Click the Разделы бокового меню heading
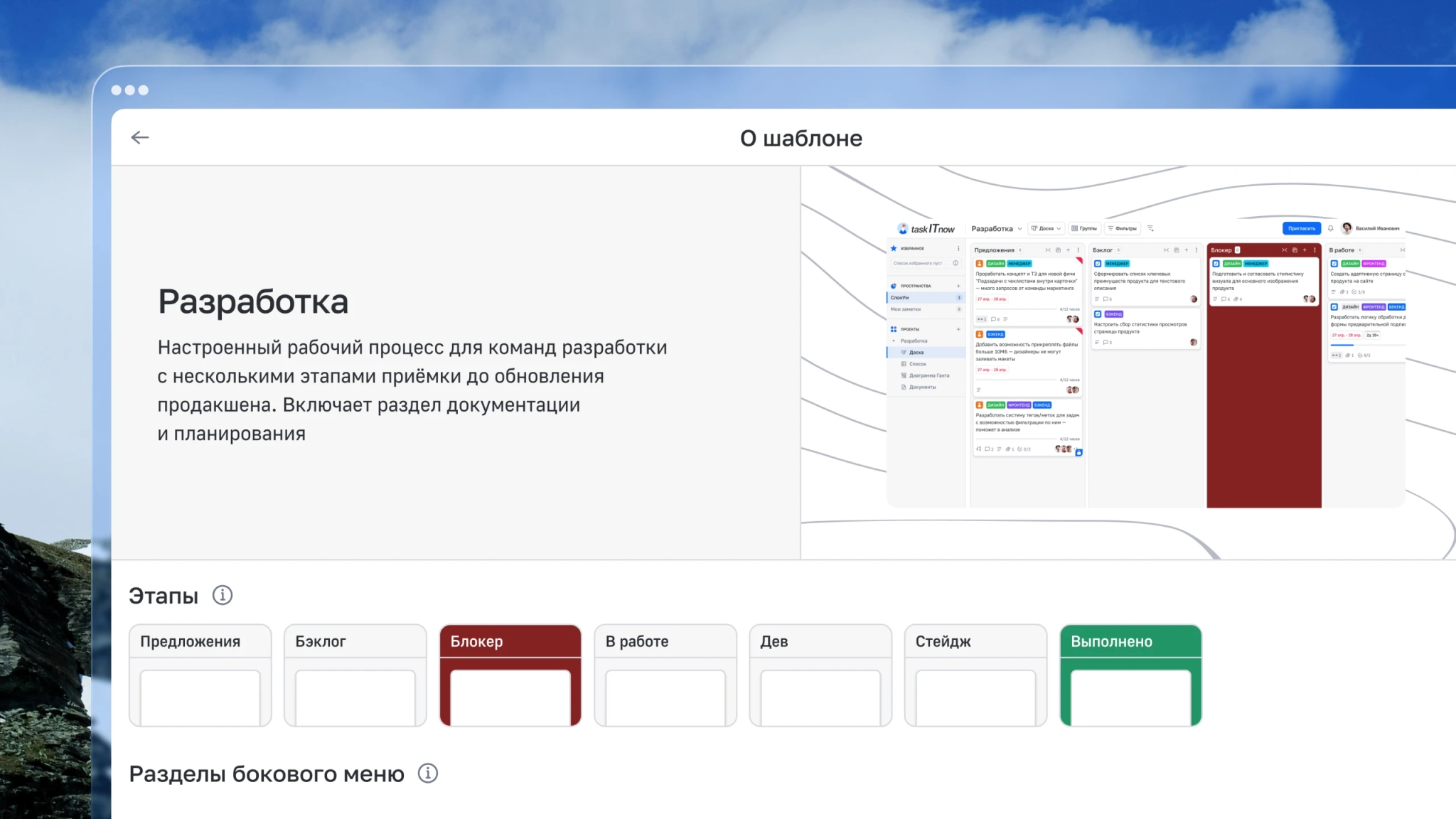 coord(267,773)
